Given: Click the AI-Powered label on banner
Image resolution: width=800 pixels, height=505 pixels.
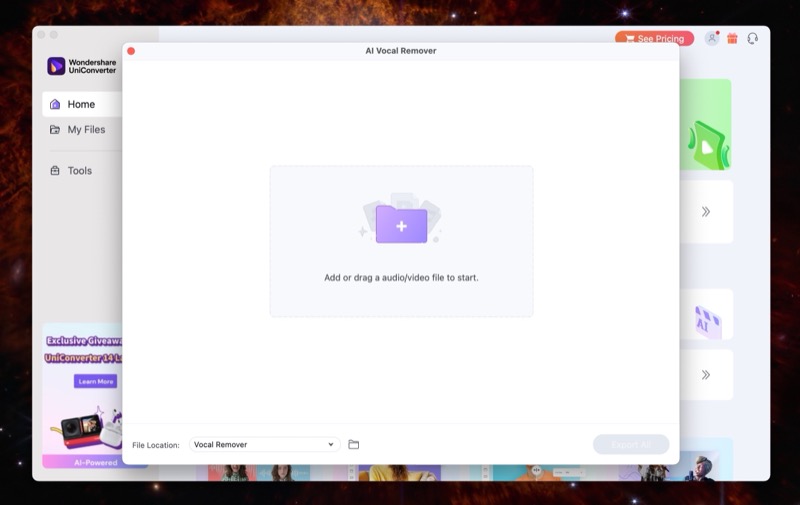Looking at the screenshot, I should coord(95,463).
